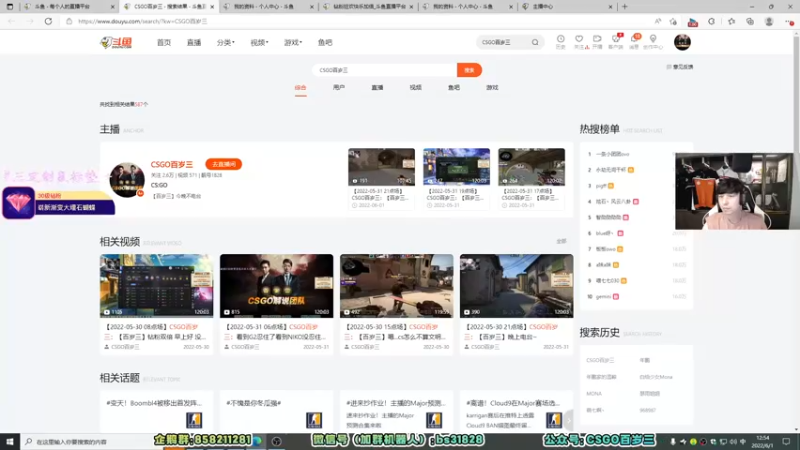Click the CSGO百岁三 anchor name link

point(171,164)
